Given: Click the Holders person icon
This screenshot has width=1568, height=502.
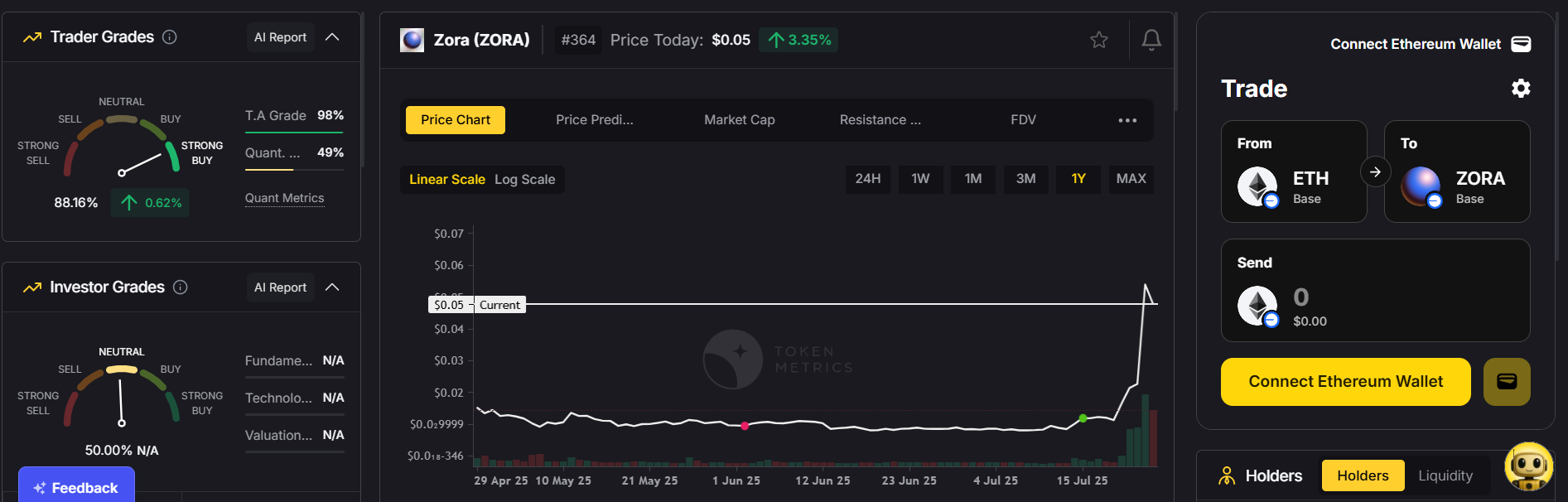Looking at the screenshot, I should pos(1227,475).
